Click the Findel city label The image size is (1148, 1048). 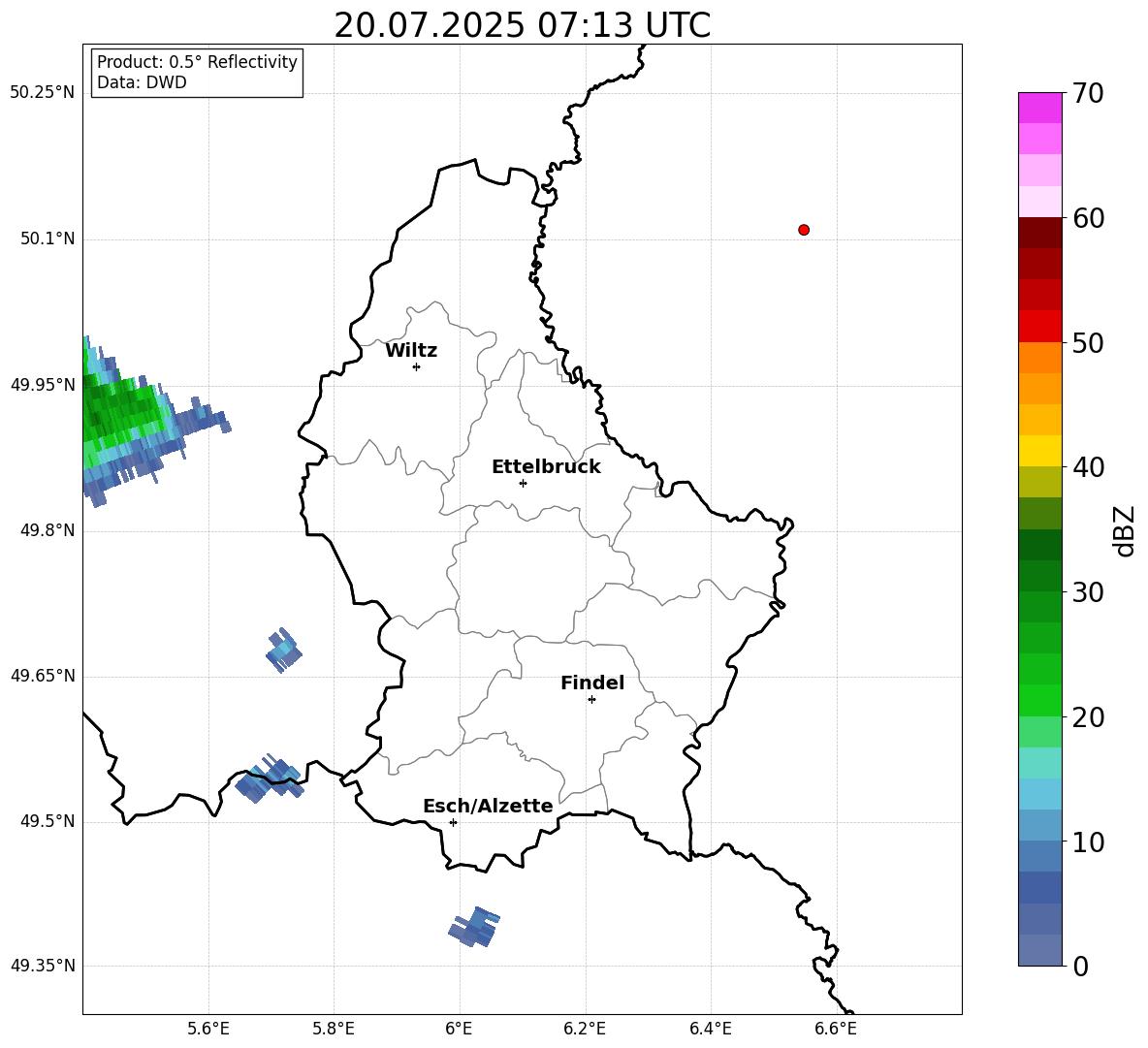(x=592, y=683)
